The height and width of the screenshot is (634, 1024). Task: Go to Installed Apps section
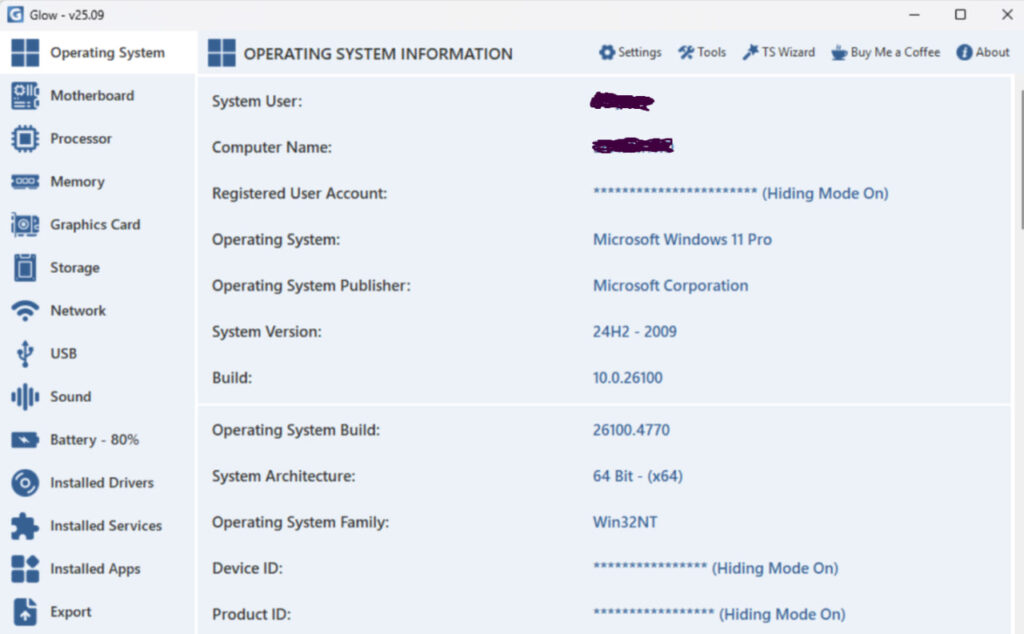click(95, 569)
